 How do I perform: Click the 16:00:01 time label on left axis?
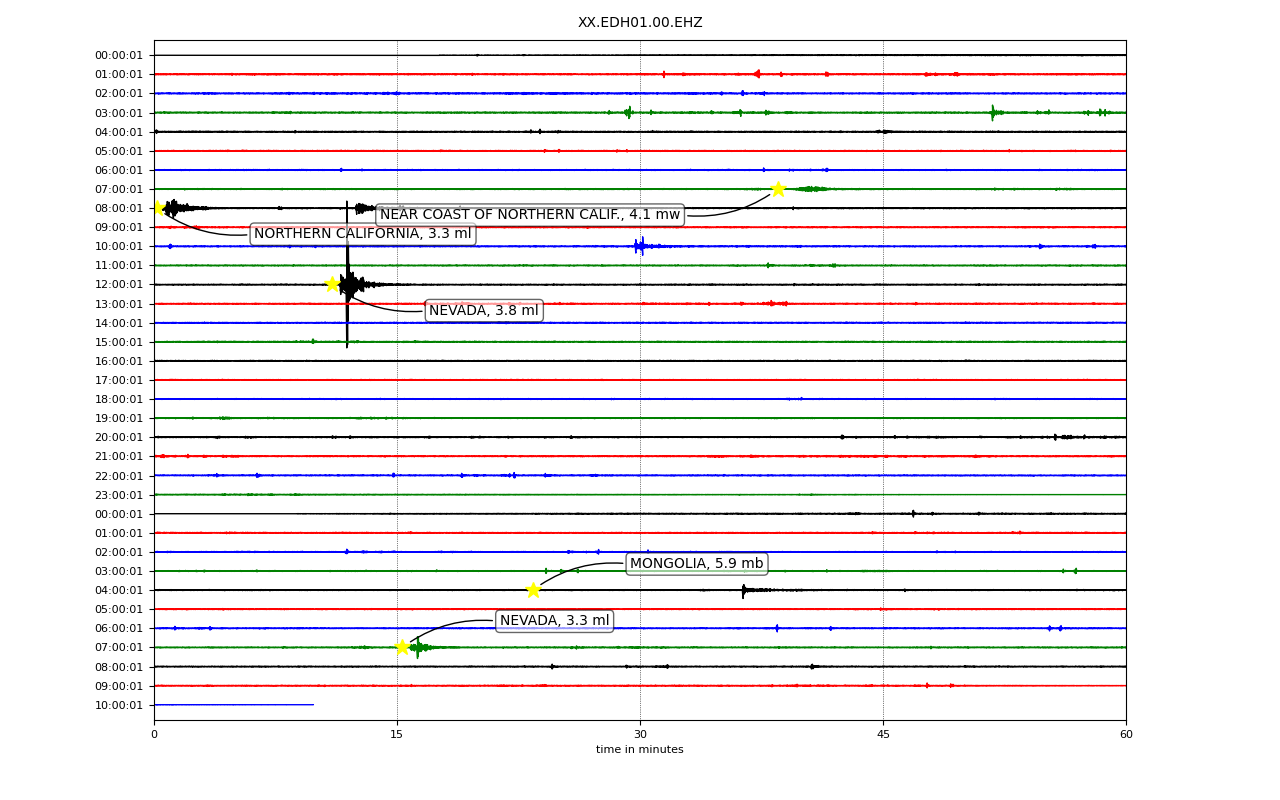[x=119, y=361]
